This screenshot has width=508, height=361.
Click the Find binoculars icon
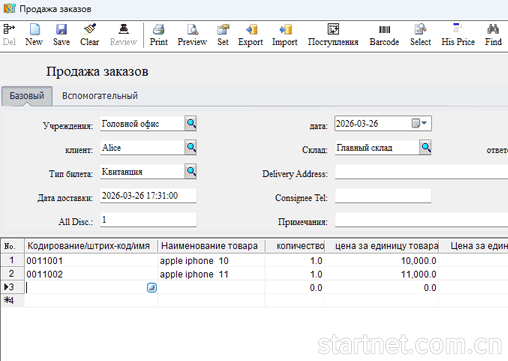pos(493,29)
